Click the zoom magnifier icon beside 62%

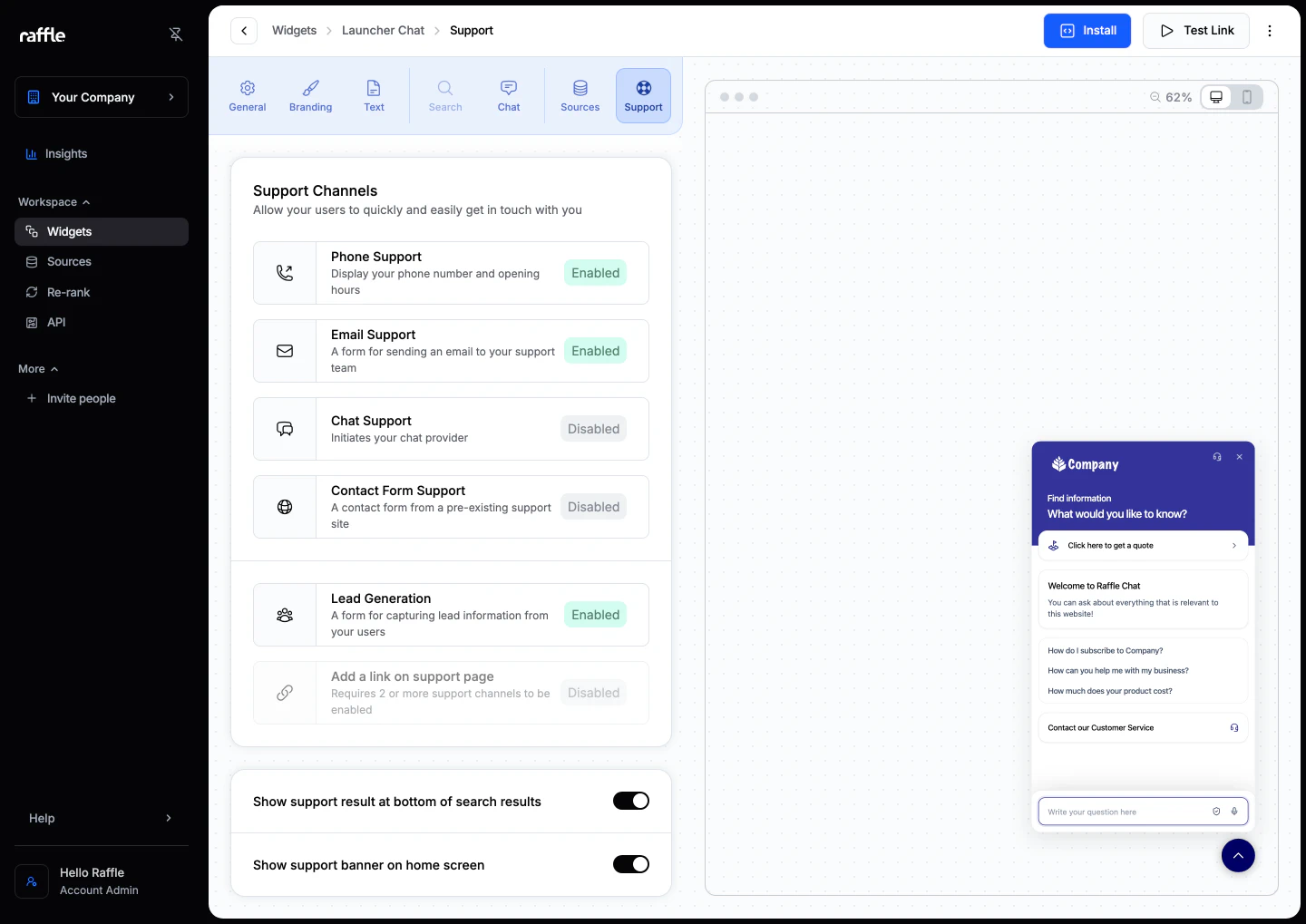coord(1155,97)
